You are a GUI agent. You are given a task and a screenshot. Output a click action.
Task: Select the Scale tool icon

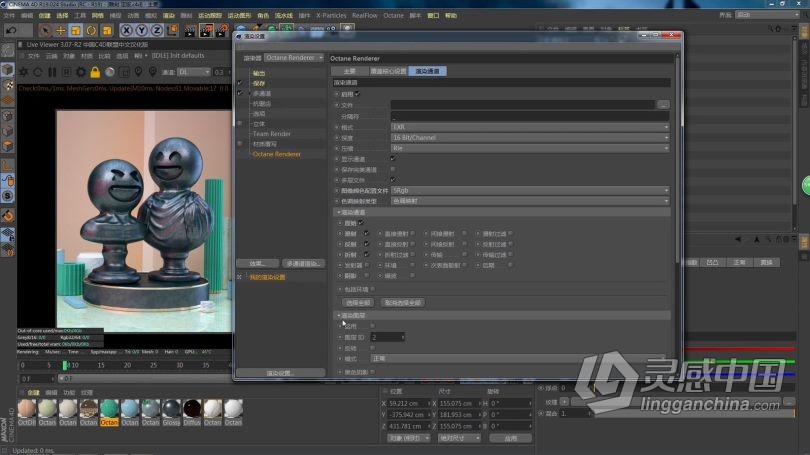[x=76, y=30]
